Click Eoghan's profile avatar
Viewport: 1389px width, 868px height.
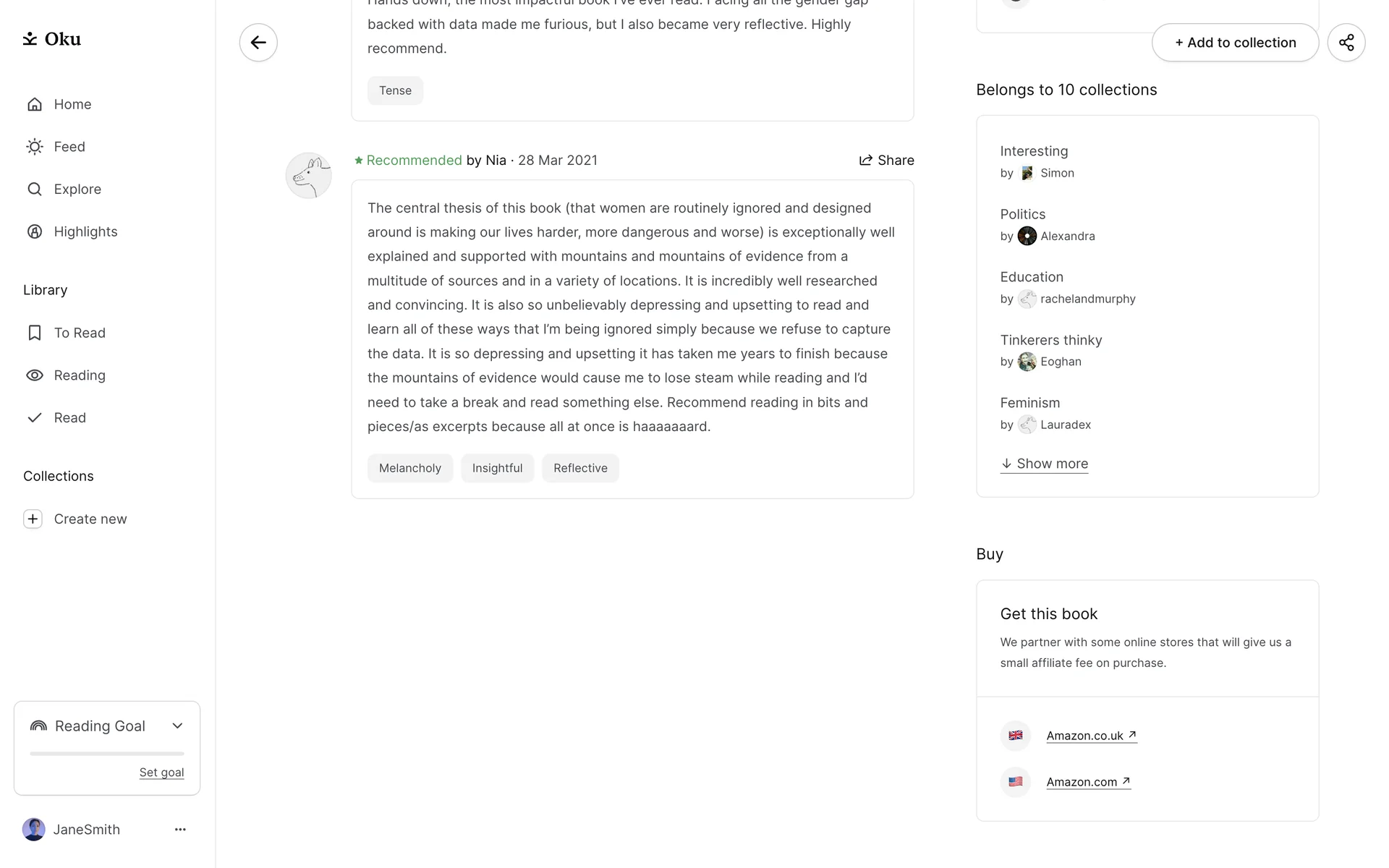[1027, 362]
